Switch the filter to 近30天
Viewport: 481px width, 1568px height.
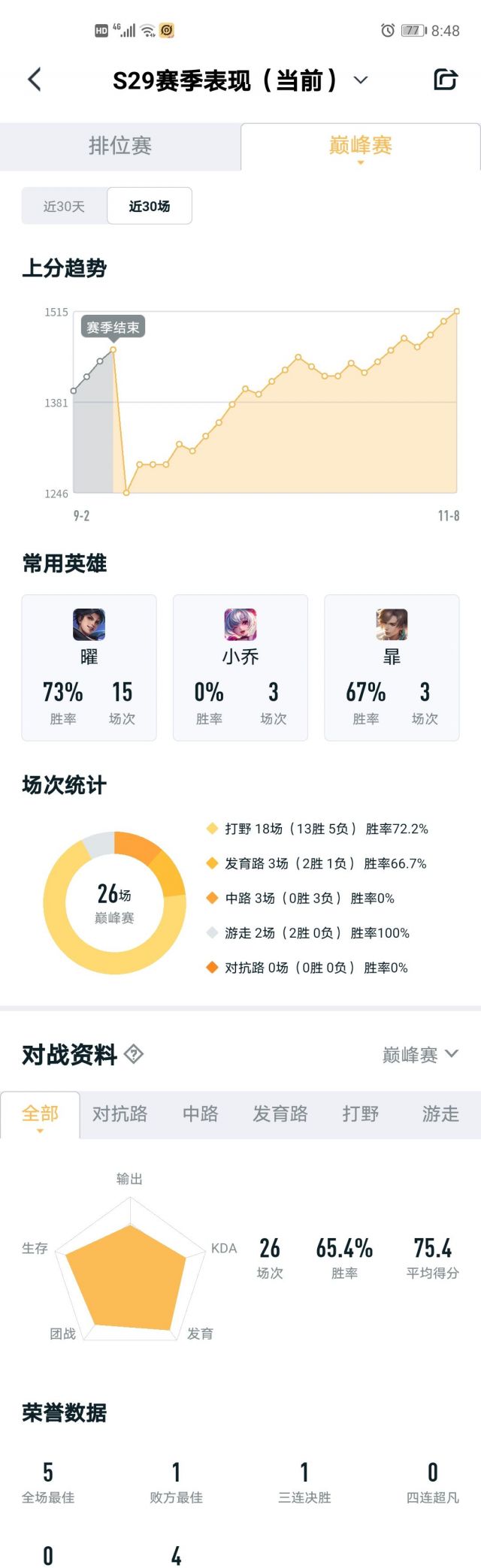(64, 206)
